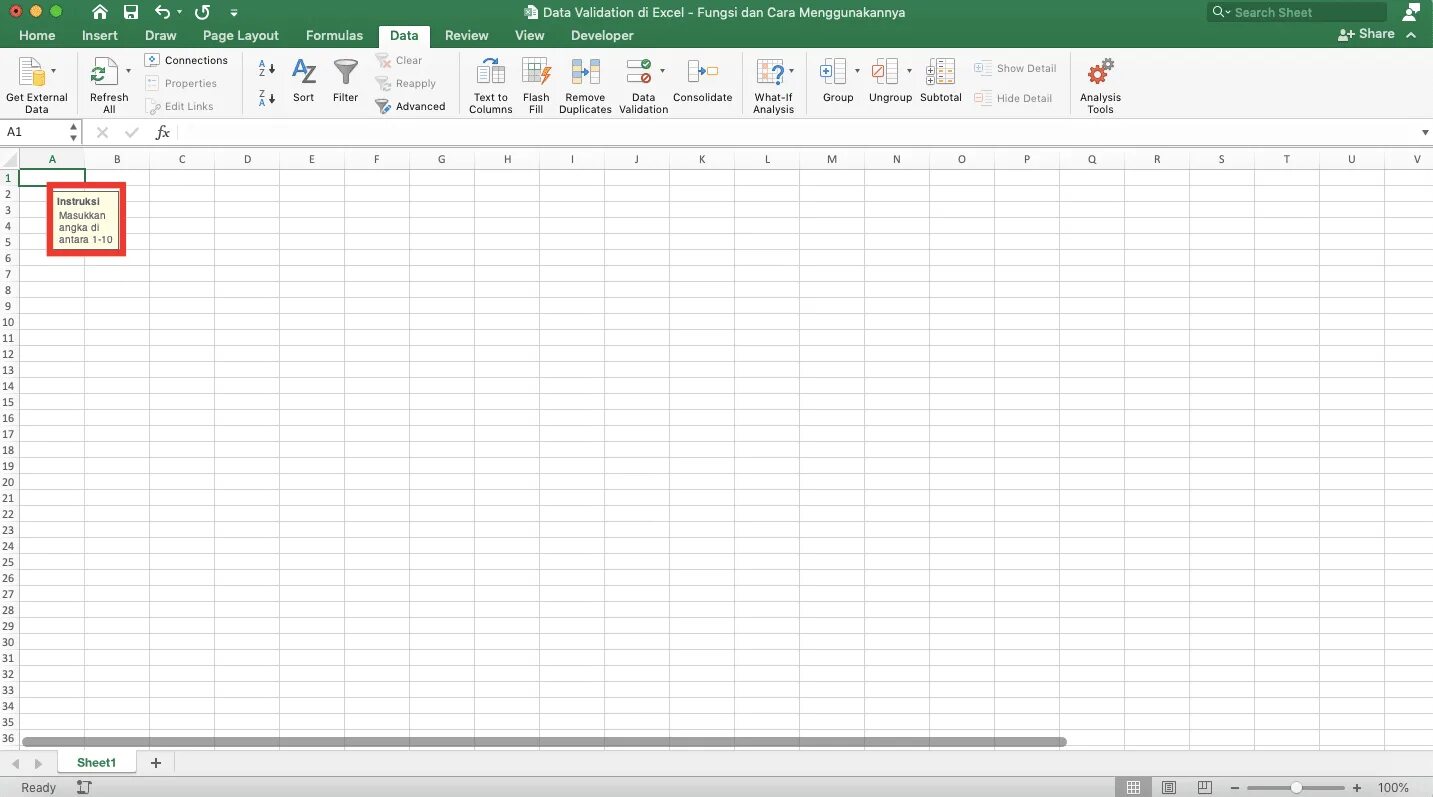Click Refresh All icon
The image size is (1433, 797).
tap(104, 72)
